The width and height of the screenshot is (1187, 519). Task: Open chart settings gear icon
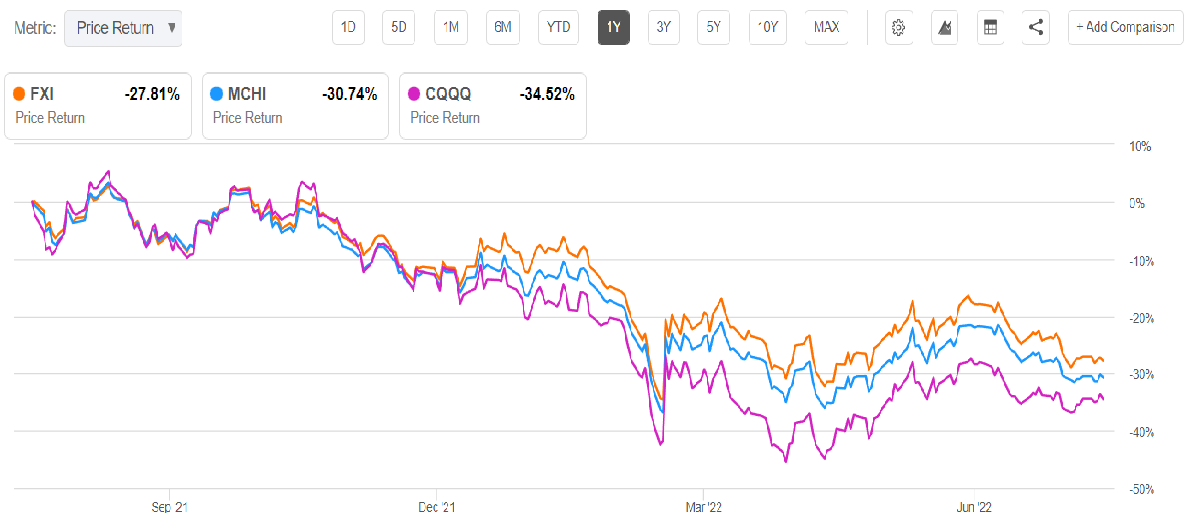click(x=898, y=27)
